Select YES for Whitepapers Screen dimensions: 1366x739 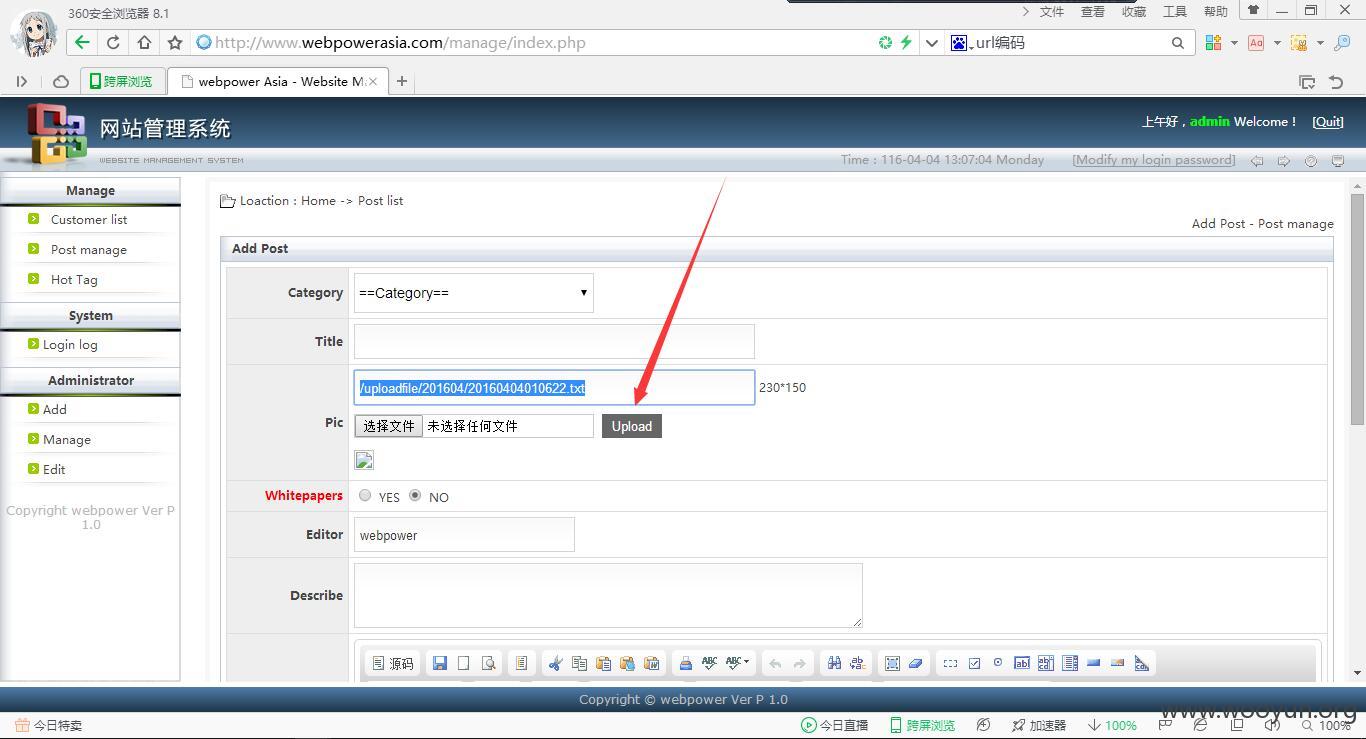pos(365,495)
